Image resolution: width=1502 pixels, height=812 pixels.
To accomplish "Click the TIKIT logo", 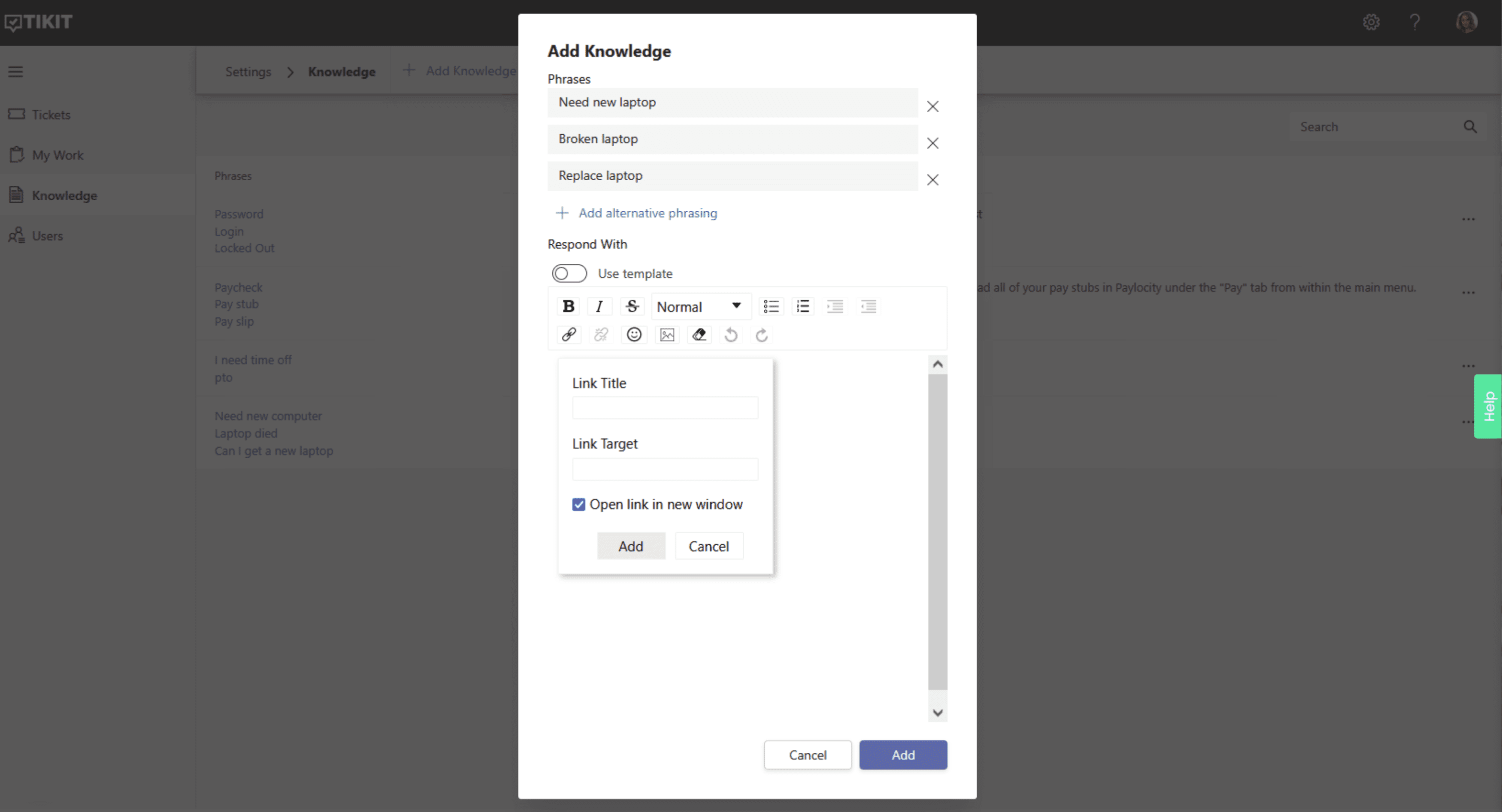I will (x=39, y=22).
